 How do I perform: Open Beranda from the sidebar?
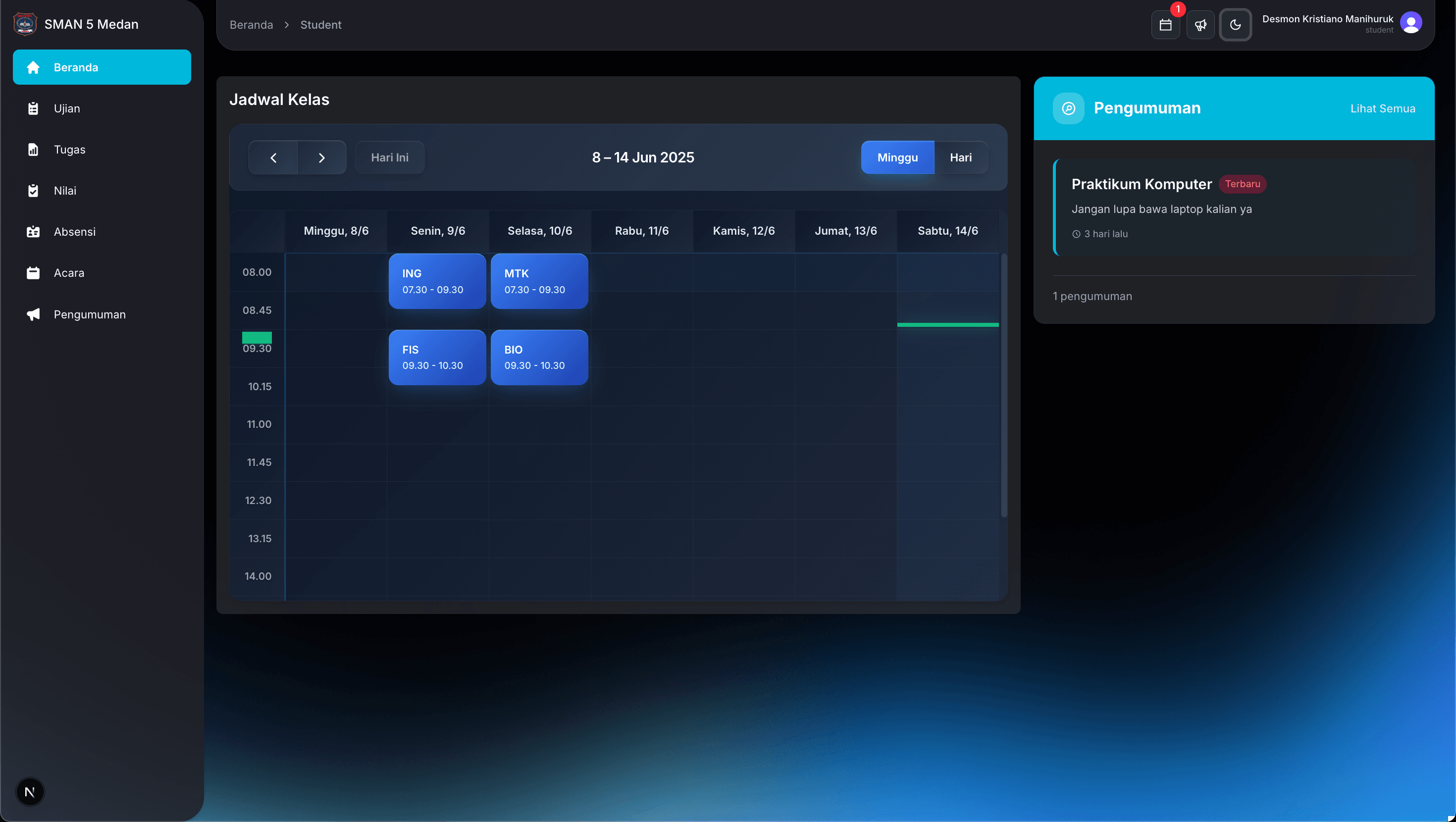pos(102,67)
